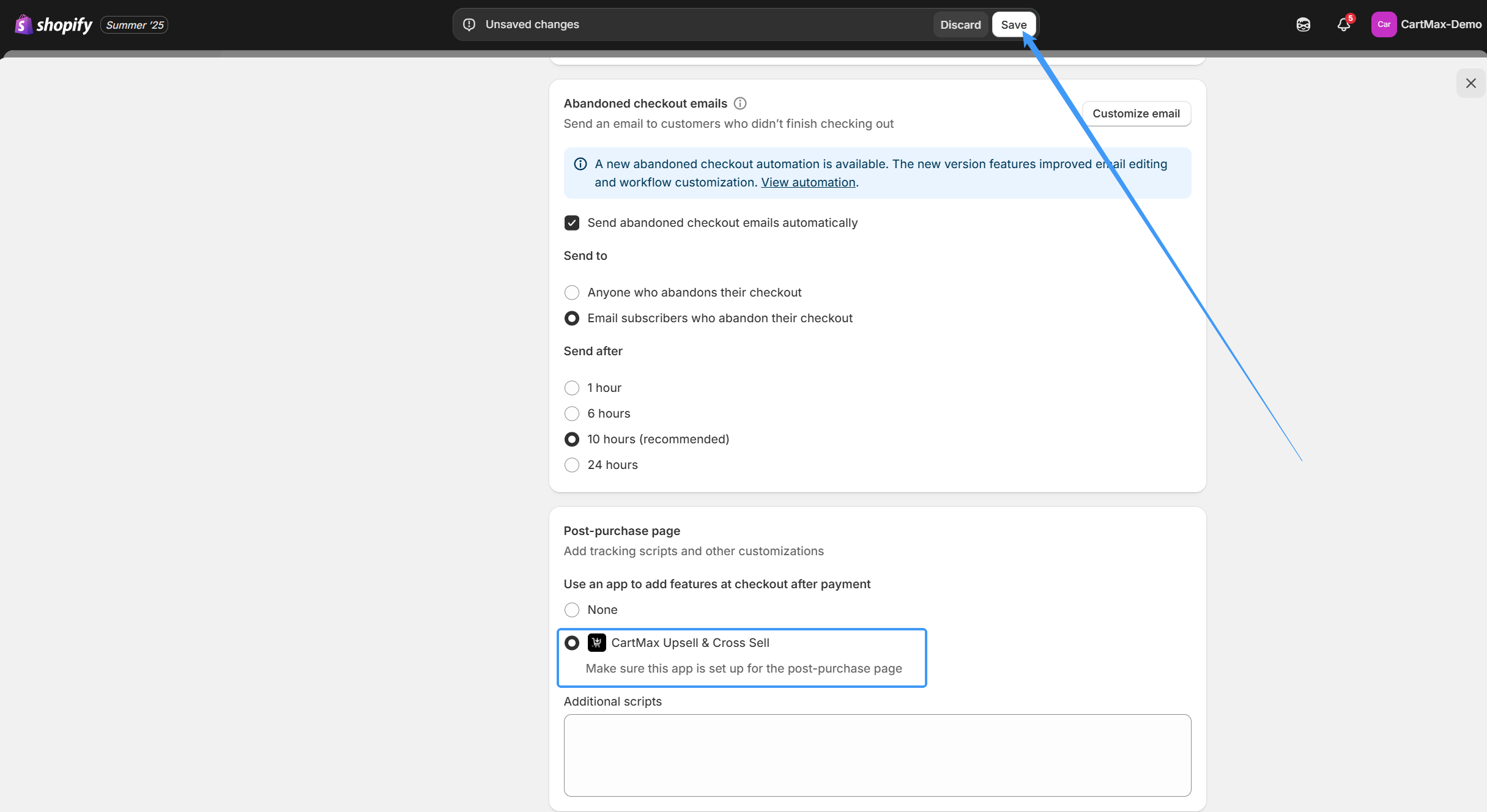Image resolution: width=1487 pixels, height=812 pixels.
Task: Click the Unsaved changes alert icon
Action: 469,24
